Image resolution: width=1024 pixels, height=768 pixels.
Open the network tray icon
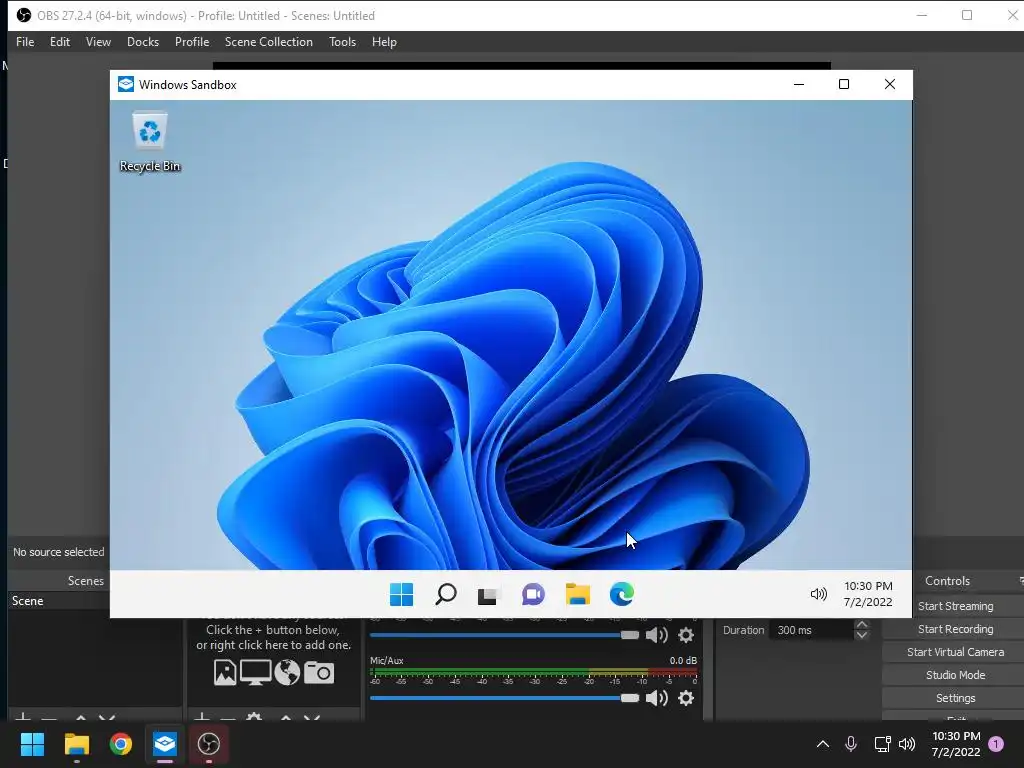882,744
